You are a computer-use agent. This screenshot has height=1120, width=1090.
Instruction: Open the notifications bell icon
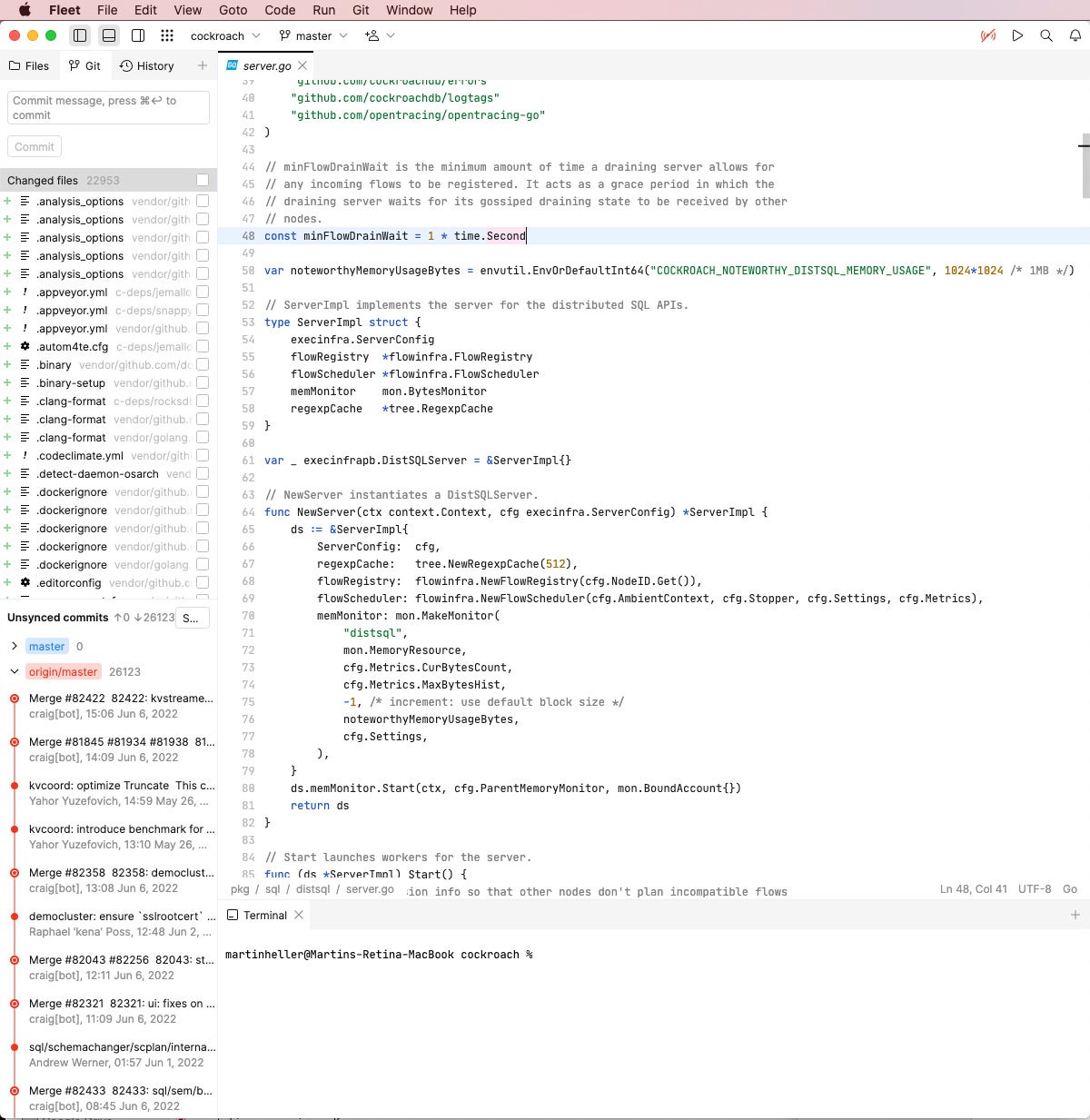(x=1075, y=35)
